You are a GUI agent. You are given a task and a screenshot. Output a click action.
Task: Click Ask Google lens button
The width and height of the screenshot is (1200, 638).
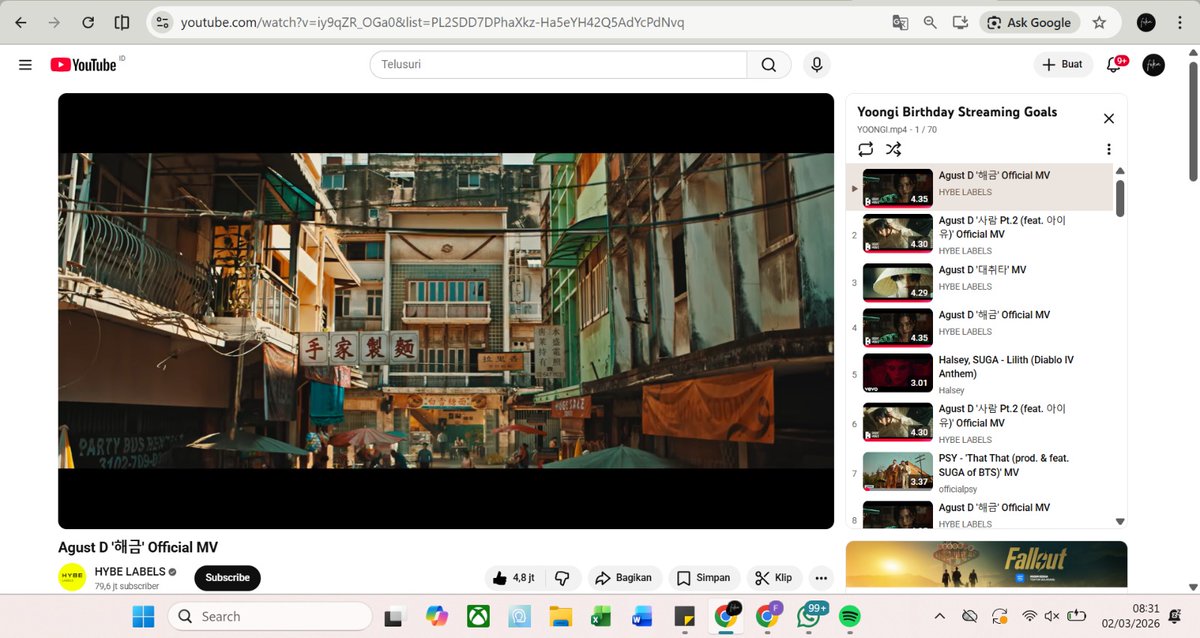click(1029, 22)
